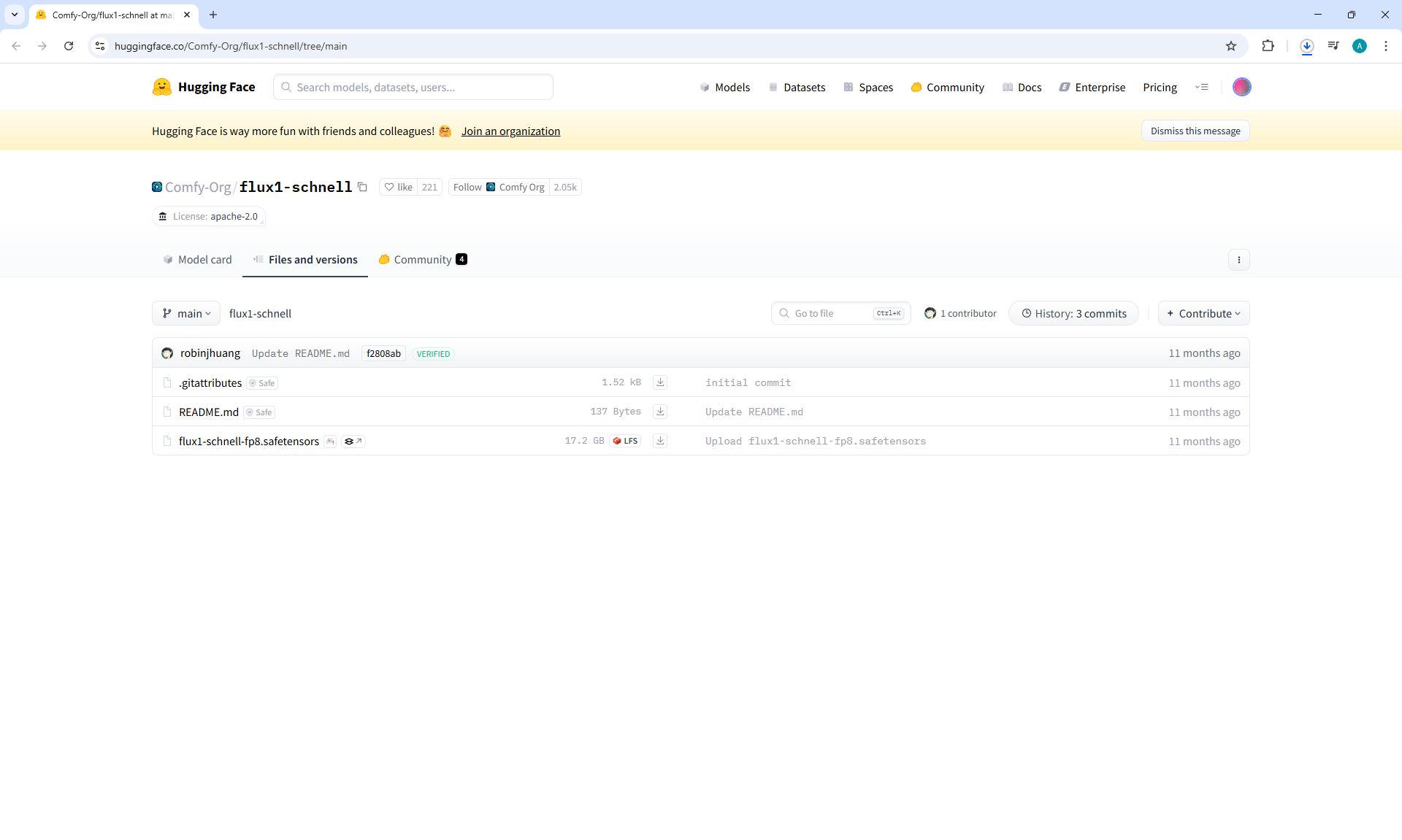Focus the Go to file search field
This screenshot has width=1402, height=840.
pos(831,313)
